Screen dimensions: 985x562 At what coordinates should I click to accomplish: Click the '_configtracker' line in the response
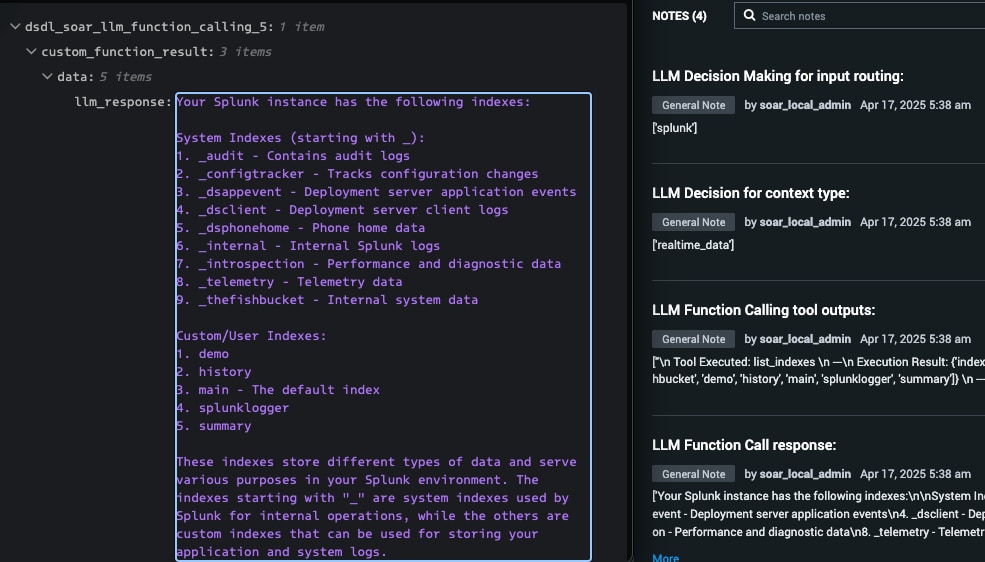357,174
